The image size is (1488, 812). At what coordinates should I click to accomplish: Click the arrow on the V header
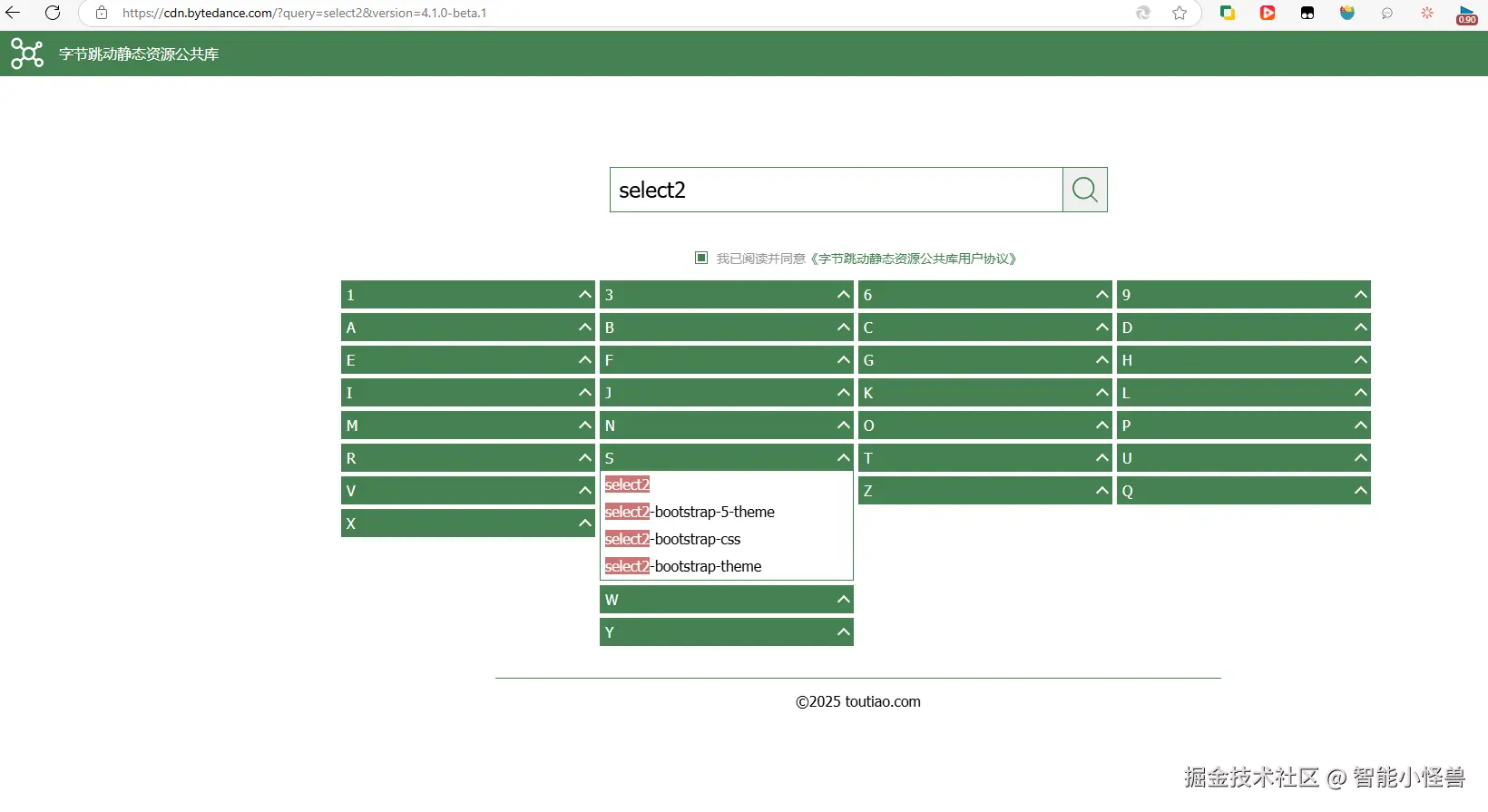[585, 490]
